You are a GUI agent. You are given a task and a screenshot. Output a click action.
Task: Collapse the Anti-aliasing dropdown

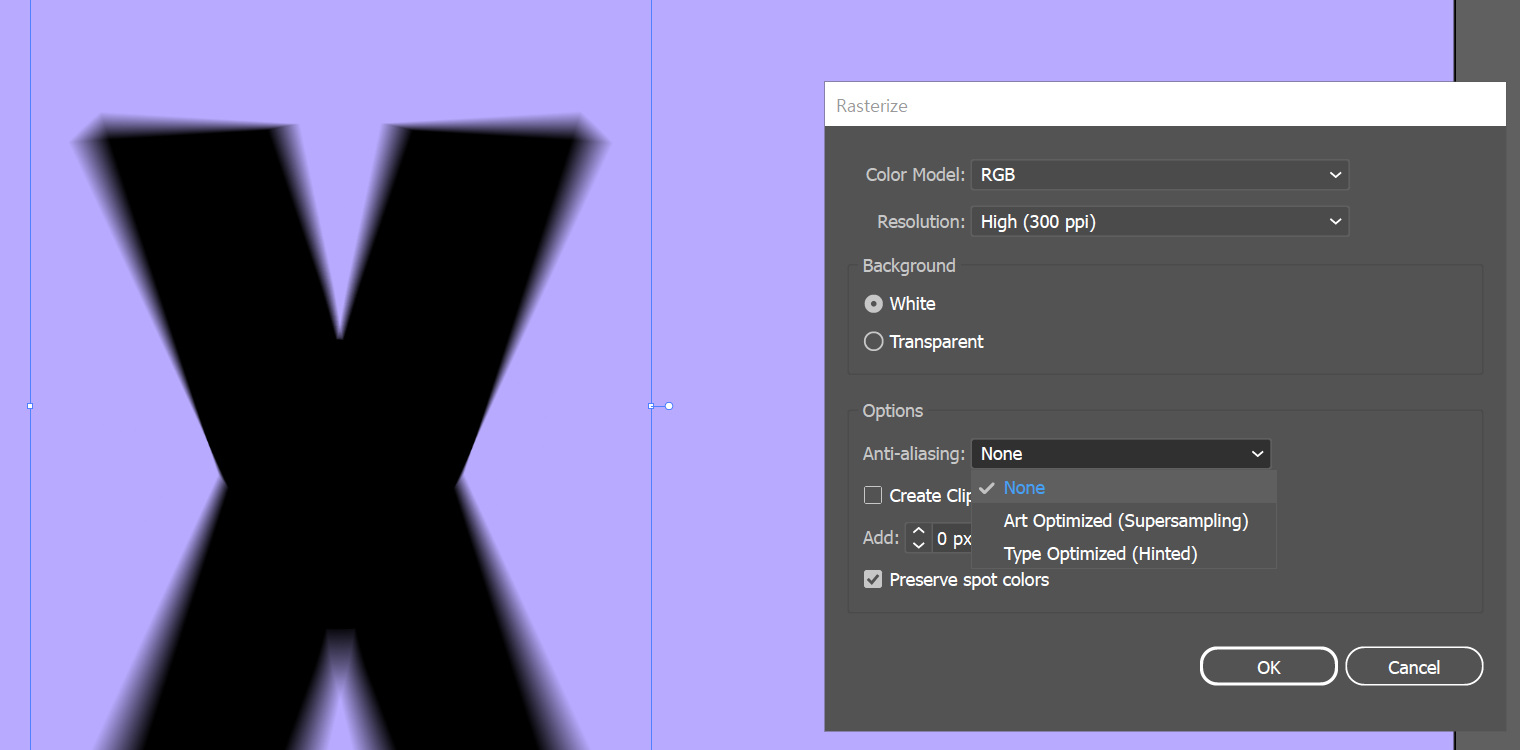point(1121,454)
